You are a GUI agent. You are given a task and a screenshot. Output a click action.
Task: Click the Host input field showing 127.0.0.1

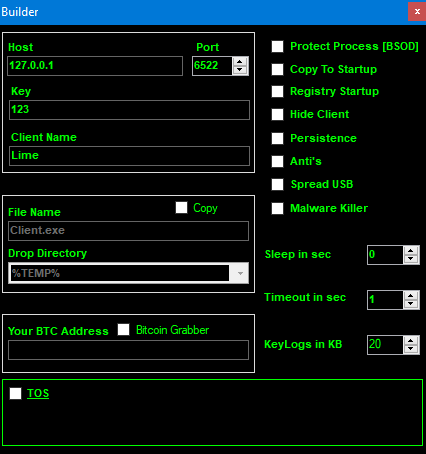click(95, 66)
